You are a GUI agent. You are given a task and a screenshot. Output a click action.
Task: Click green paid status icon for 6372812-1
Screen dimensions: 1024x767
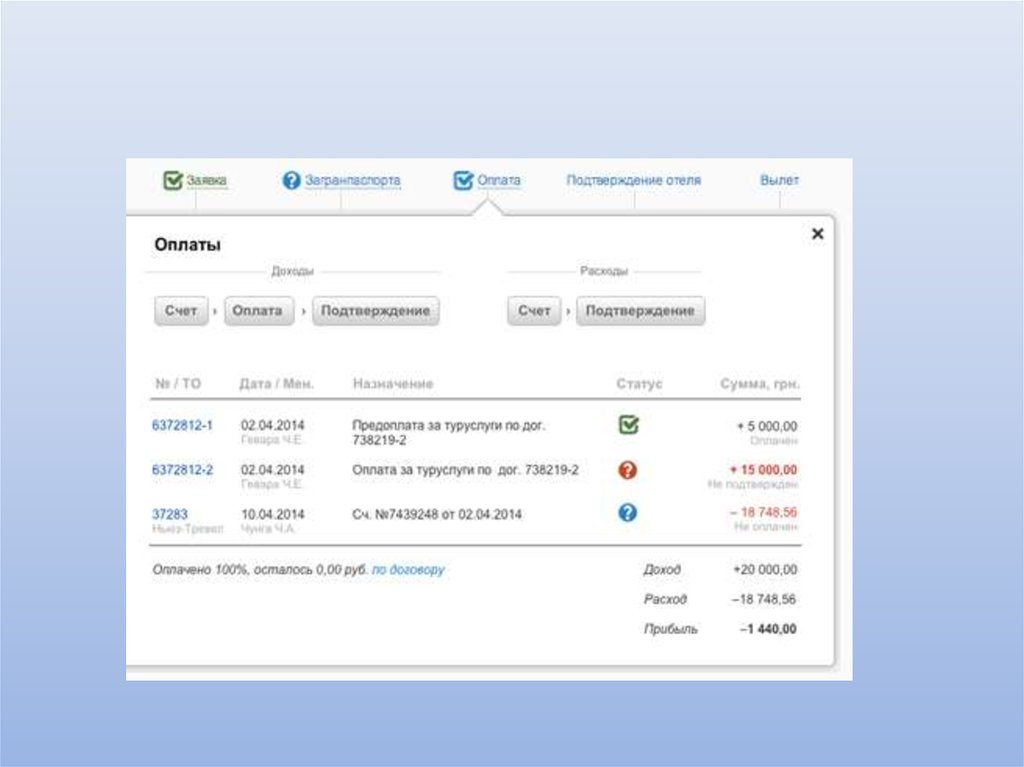click(628, 426)
